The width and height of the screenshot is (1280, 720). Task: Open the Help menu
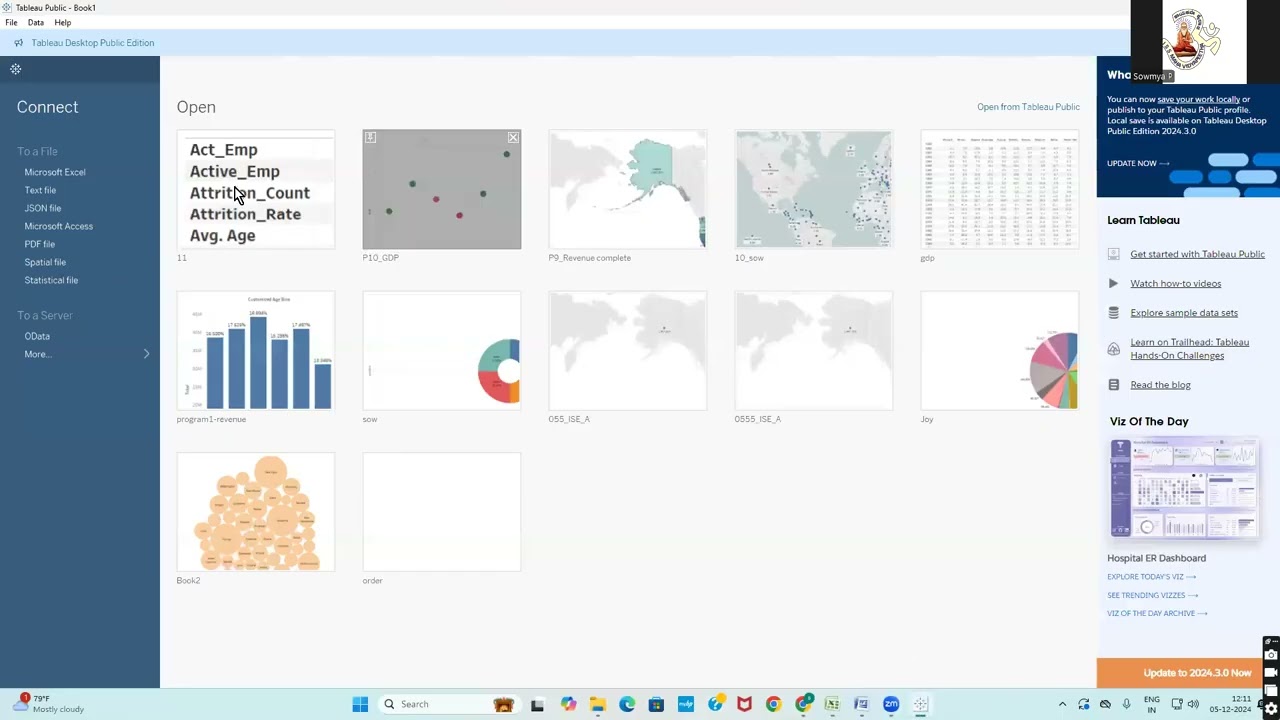[x=62, y=22]
